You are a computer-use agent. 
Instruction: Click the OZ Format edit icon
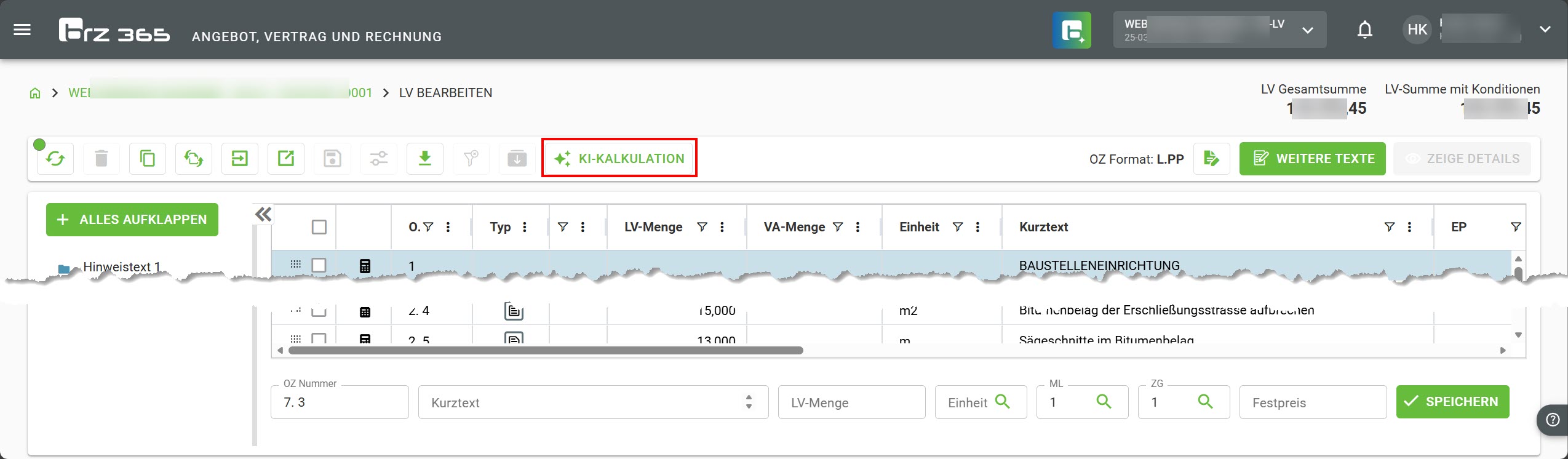(1211, 159)
